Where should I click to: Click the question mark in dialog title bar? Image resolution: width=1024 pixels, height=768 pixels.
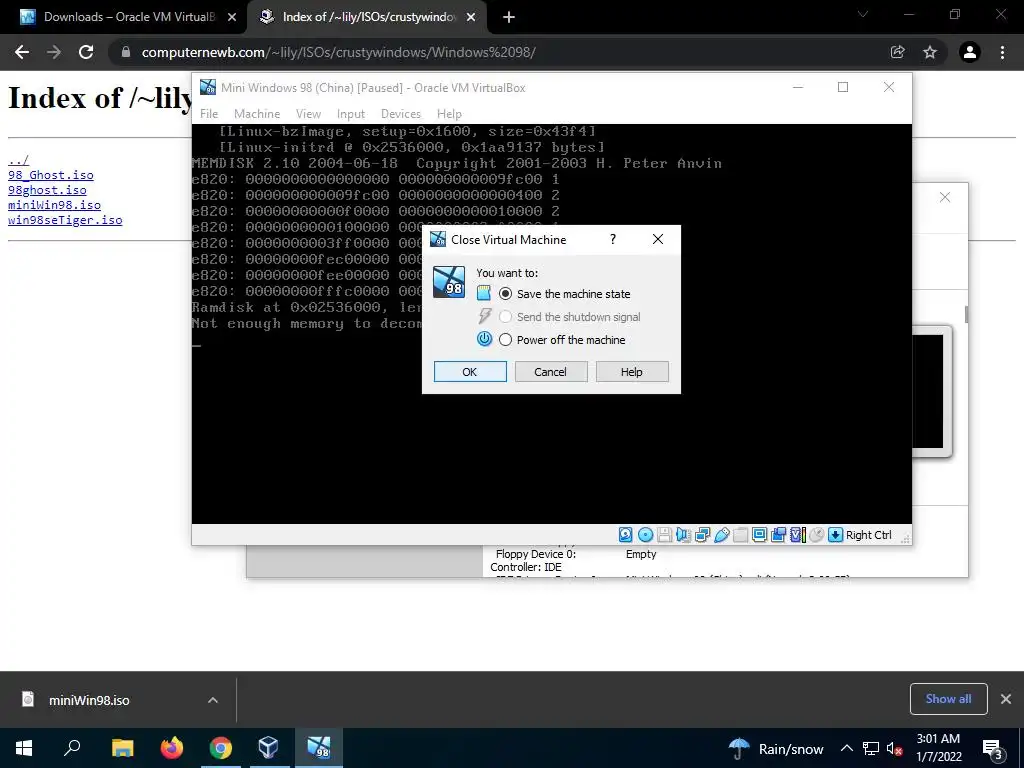click(x=613, y=239)
